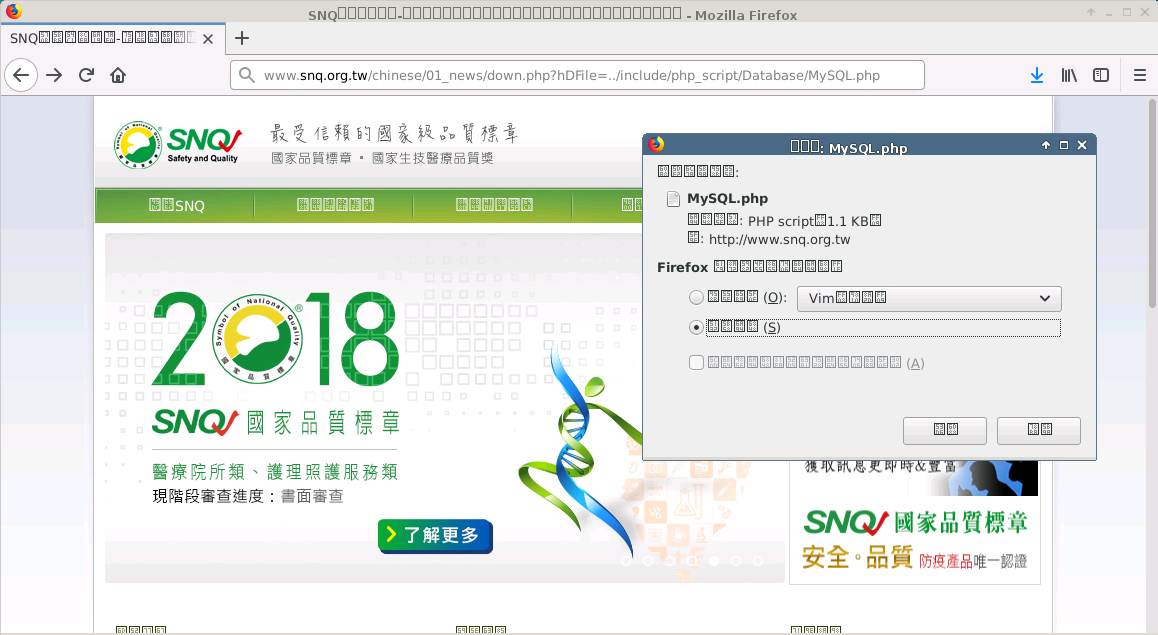Click the left dialog button at bottom
This screenshot has height=635, width=1158.
pyautogui.click(x=945, y=430)
